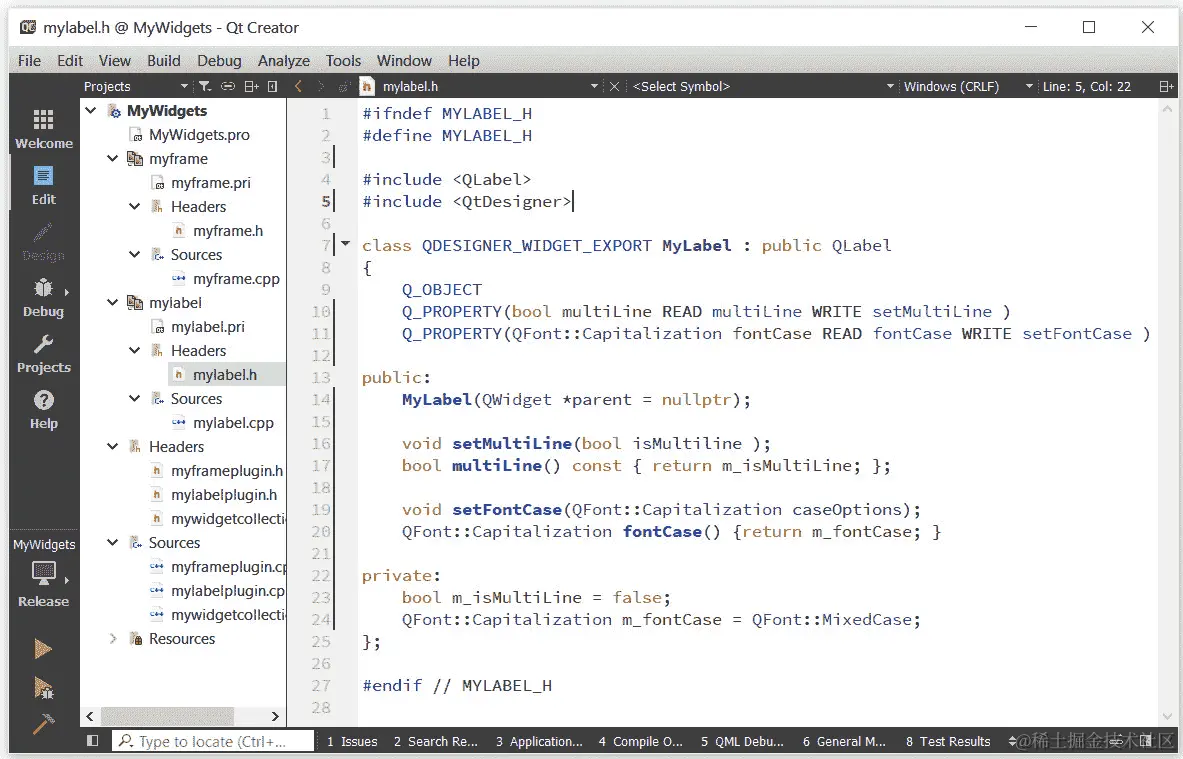Close the Projects side pane
Screen dimensions: 1183x759
[x=272, y=86]
